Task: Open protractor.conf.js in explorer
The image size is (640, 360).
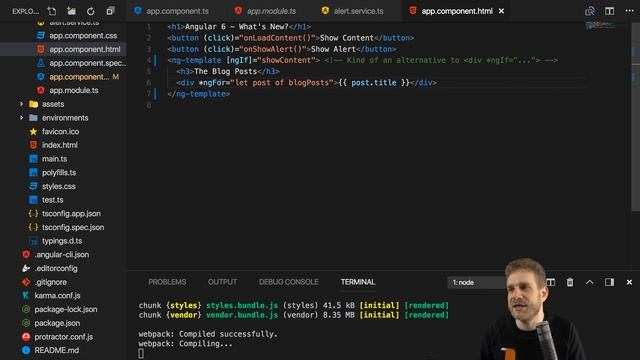Action: click(63, 337)
